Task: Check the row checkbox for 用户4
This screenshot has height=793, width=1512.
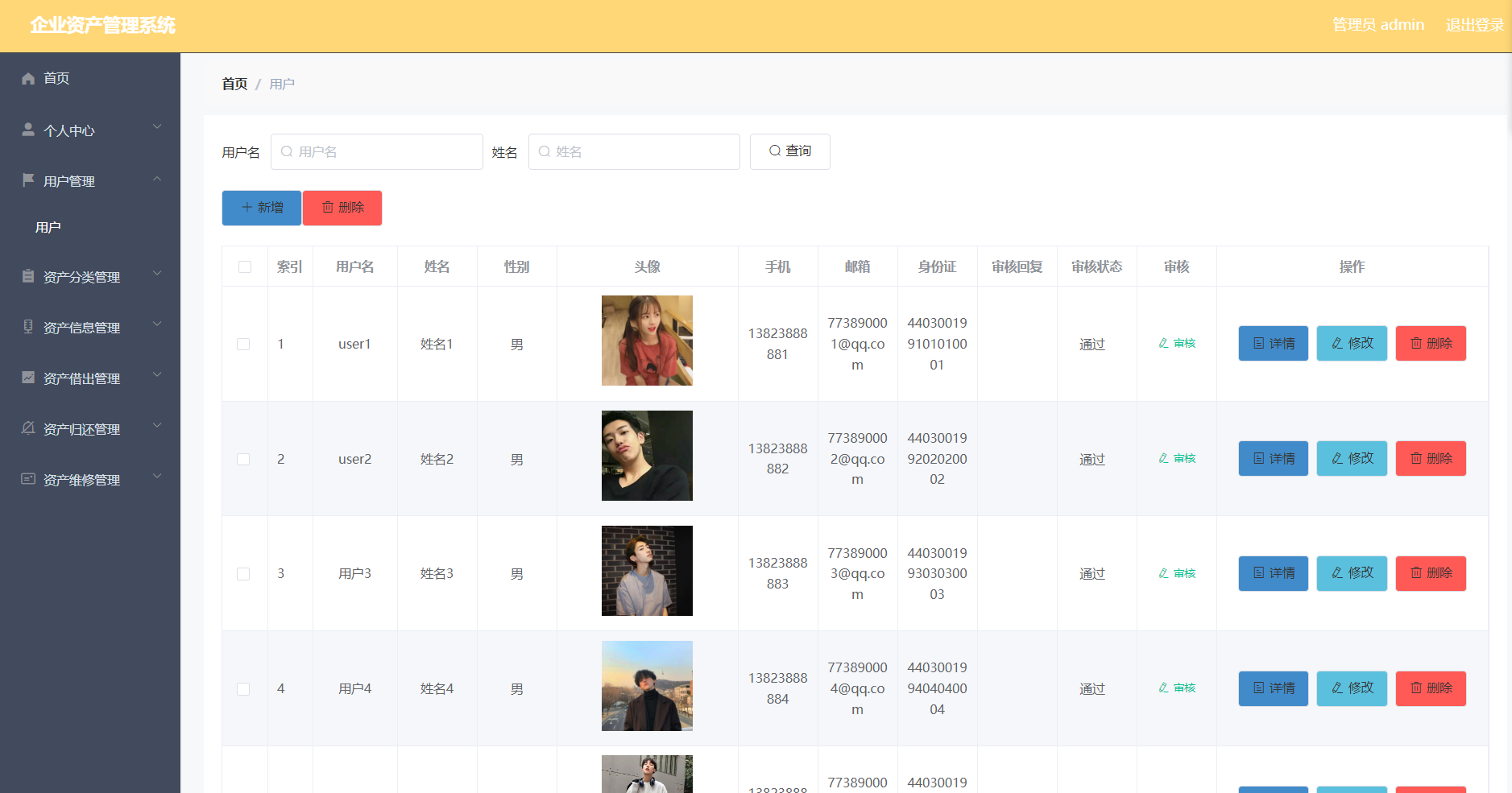Action: (243, 689)
